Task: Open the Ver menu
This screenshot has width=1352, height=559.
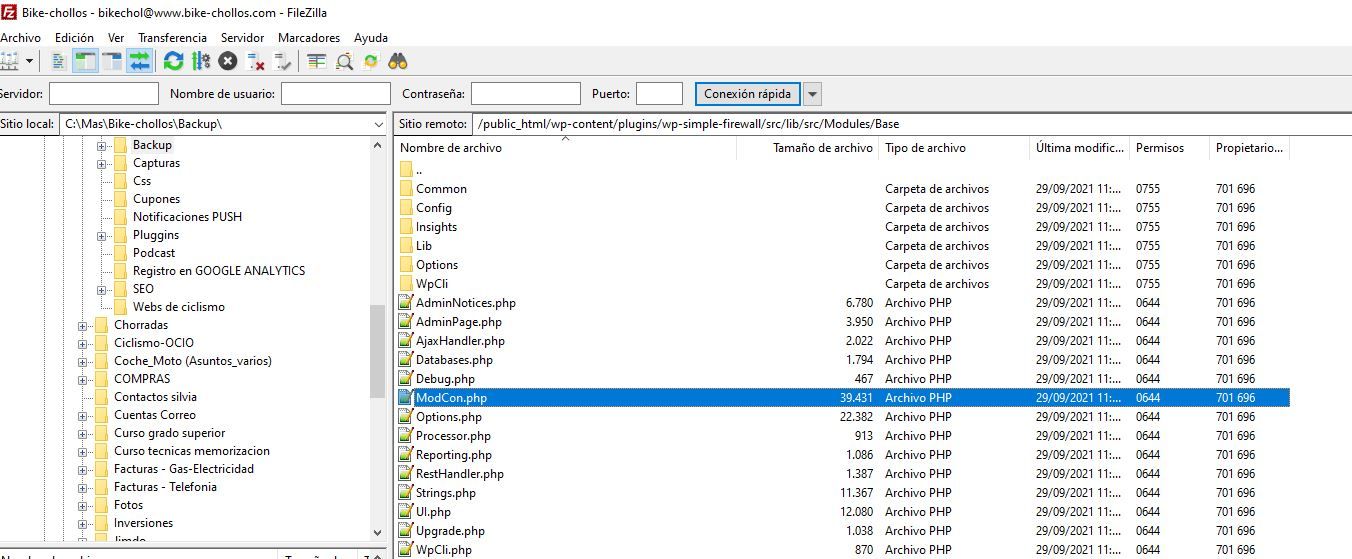Action: pos(116,37)
